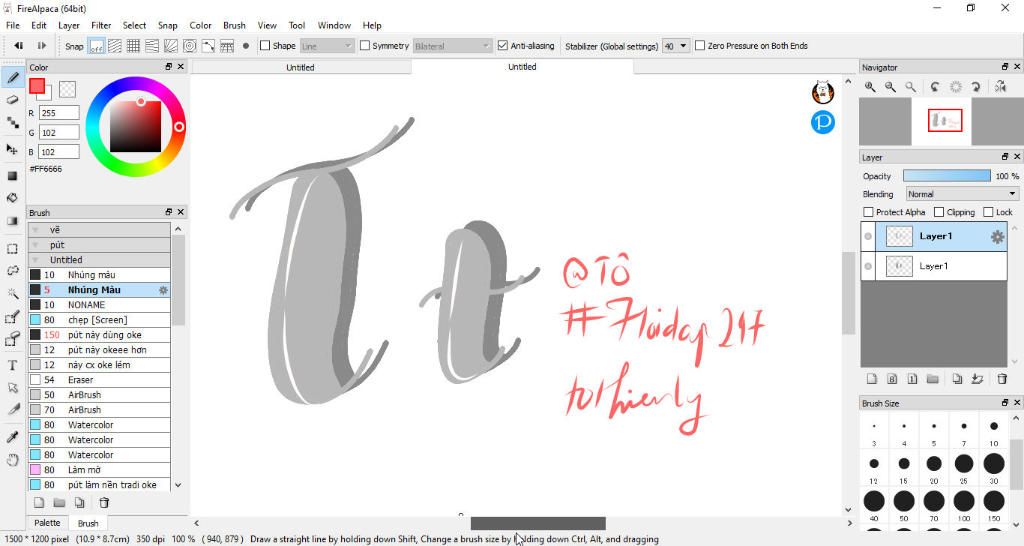1024x546 pixels.
Task: Select the Text tool
Action: 12,365
